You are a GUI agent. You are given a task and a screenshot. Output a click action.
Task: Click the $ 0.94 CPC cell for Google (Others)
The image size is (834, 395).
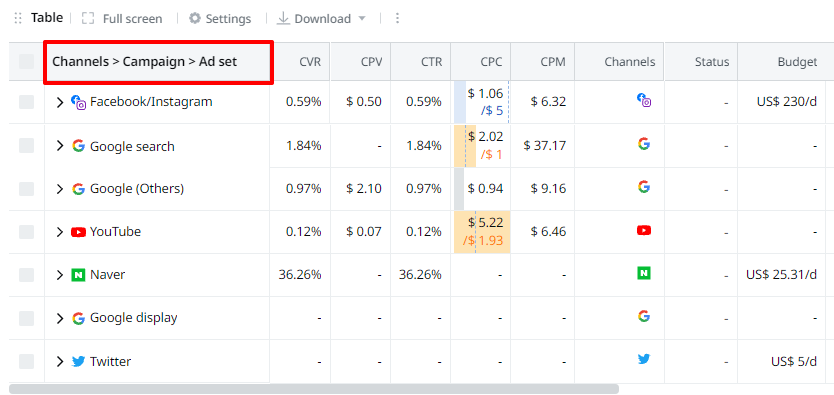click(x=481, y=189)
